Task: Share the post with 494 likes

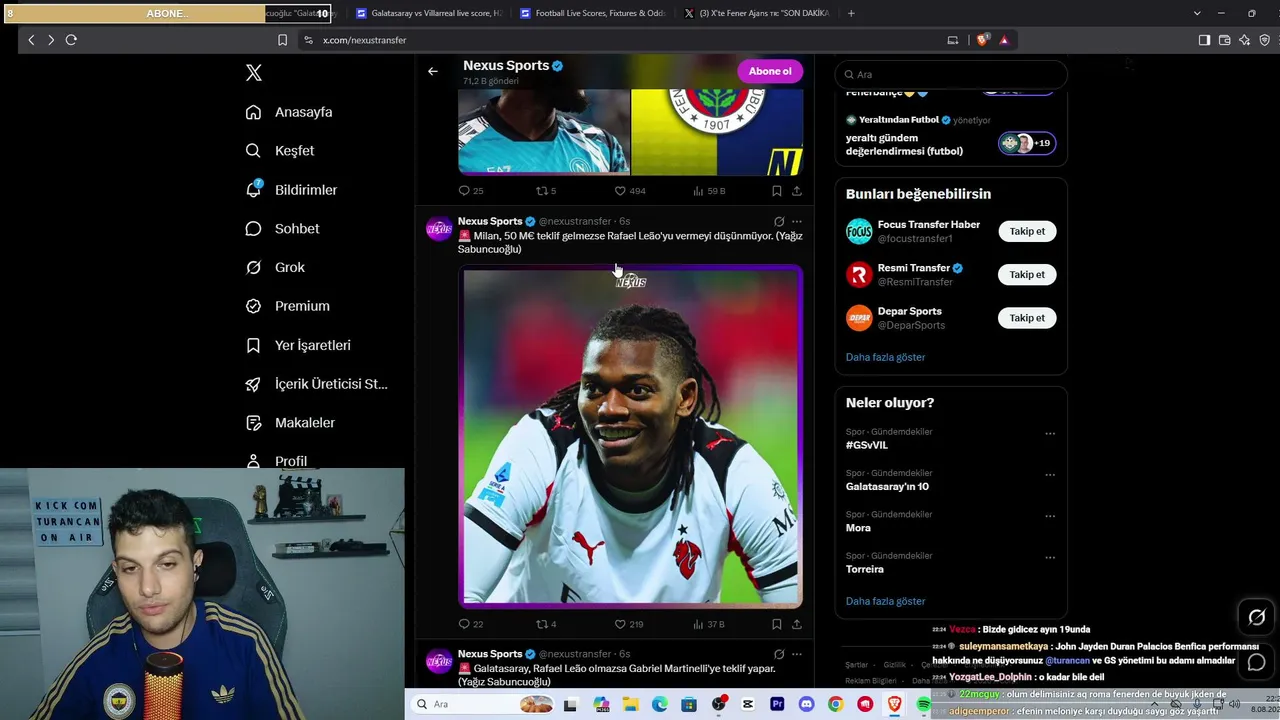Action: point(797,191)
